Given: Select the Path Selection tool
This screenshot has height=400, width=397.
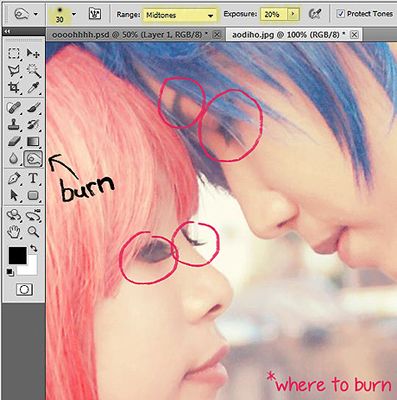Looking at the screenshot, I should tap(14, 195).
